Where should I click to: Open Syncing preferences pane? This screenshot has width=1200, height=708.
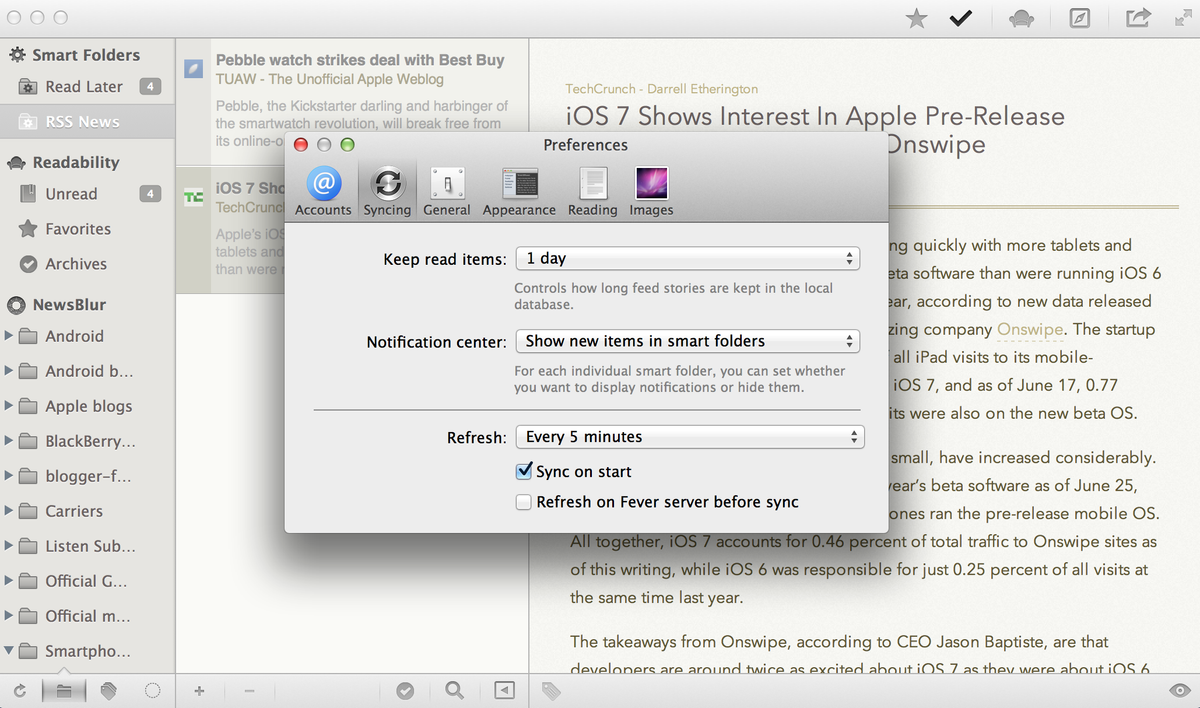click(x=387, y=191)
